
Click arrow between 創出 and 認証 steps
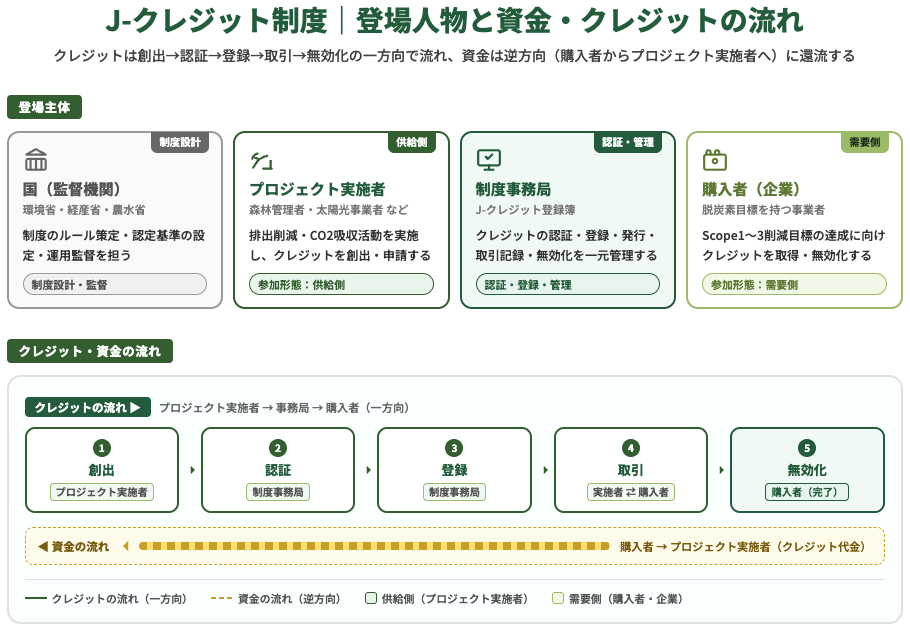coord(193,470)
